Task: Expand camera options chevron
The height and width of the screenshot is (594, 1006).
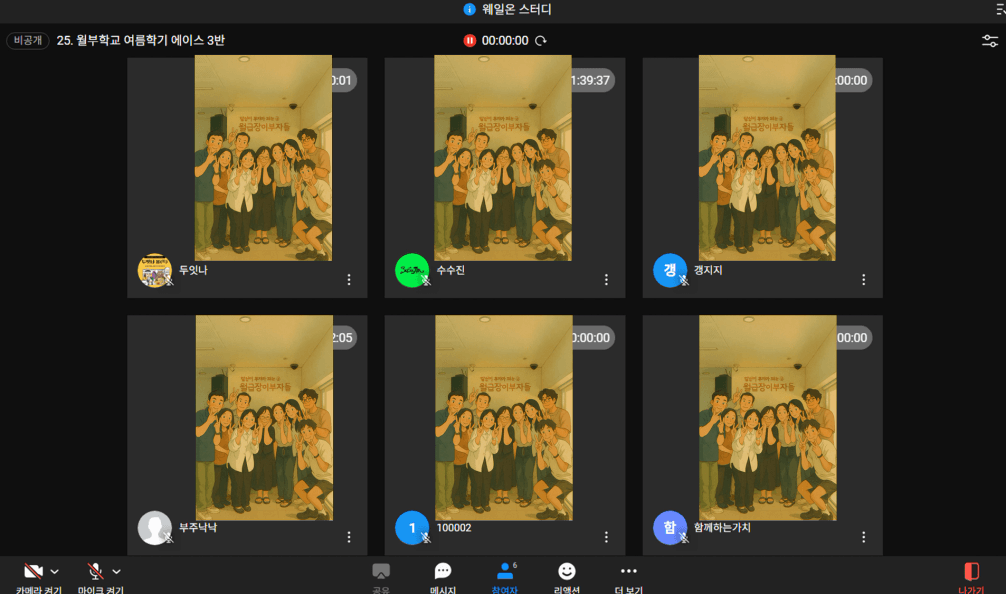Action: coord(55,572)
